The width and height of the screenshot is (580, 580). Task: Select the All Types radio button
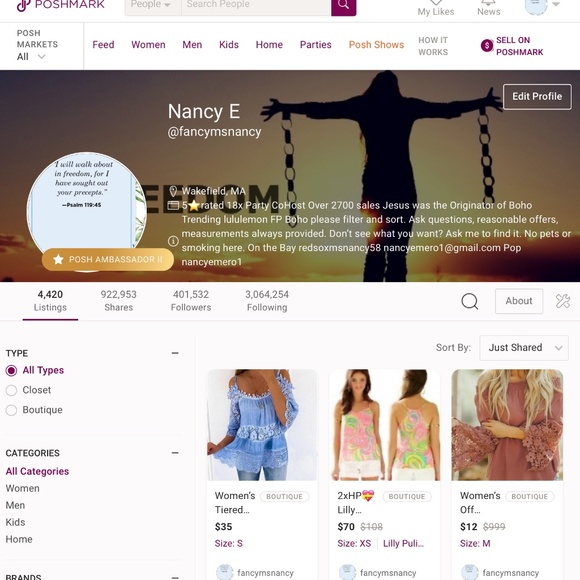click(11, 370)
